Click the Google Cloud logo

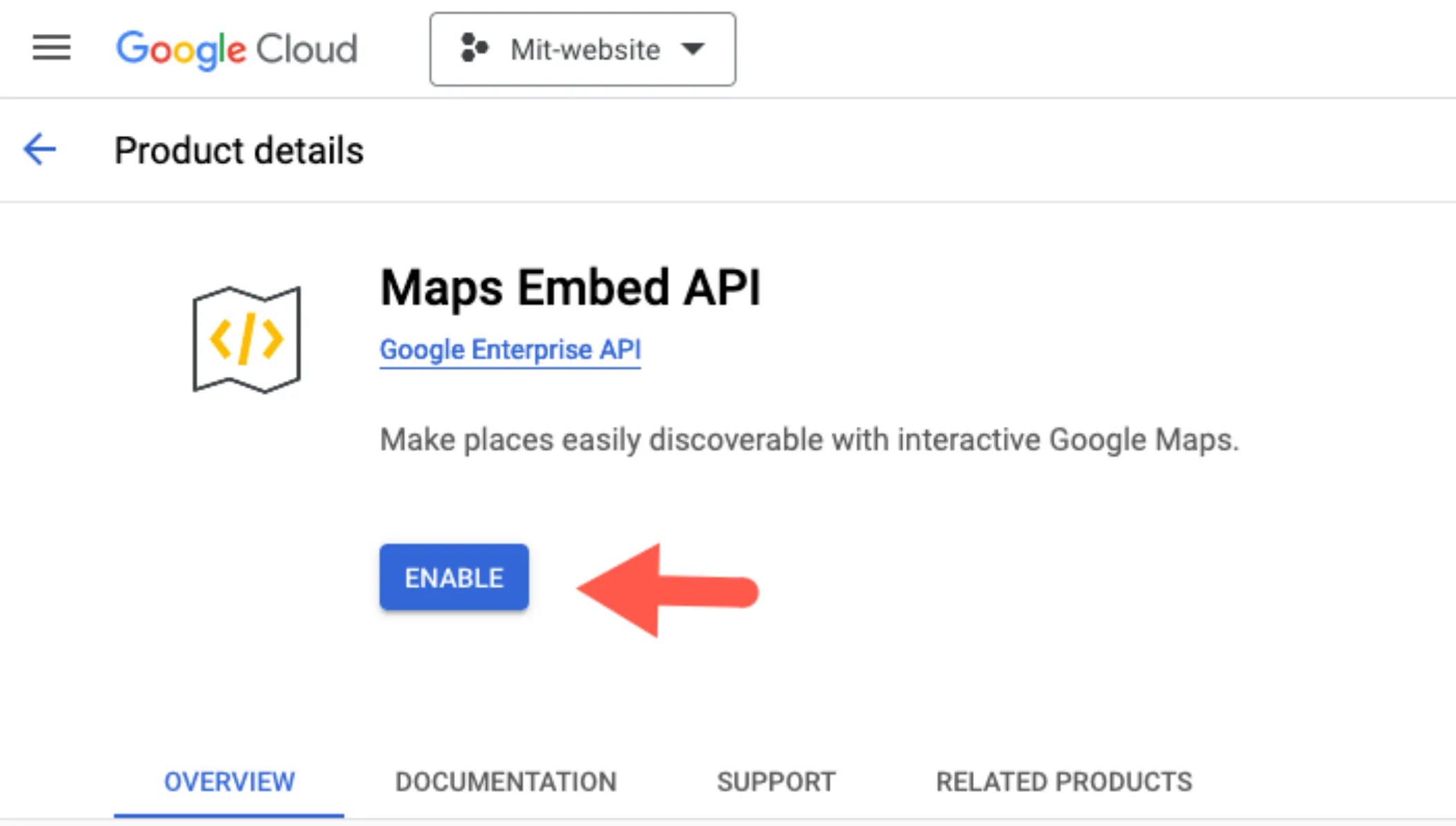click(236, 49)
